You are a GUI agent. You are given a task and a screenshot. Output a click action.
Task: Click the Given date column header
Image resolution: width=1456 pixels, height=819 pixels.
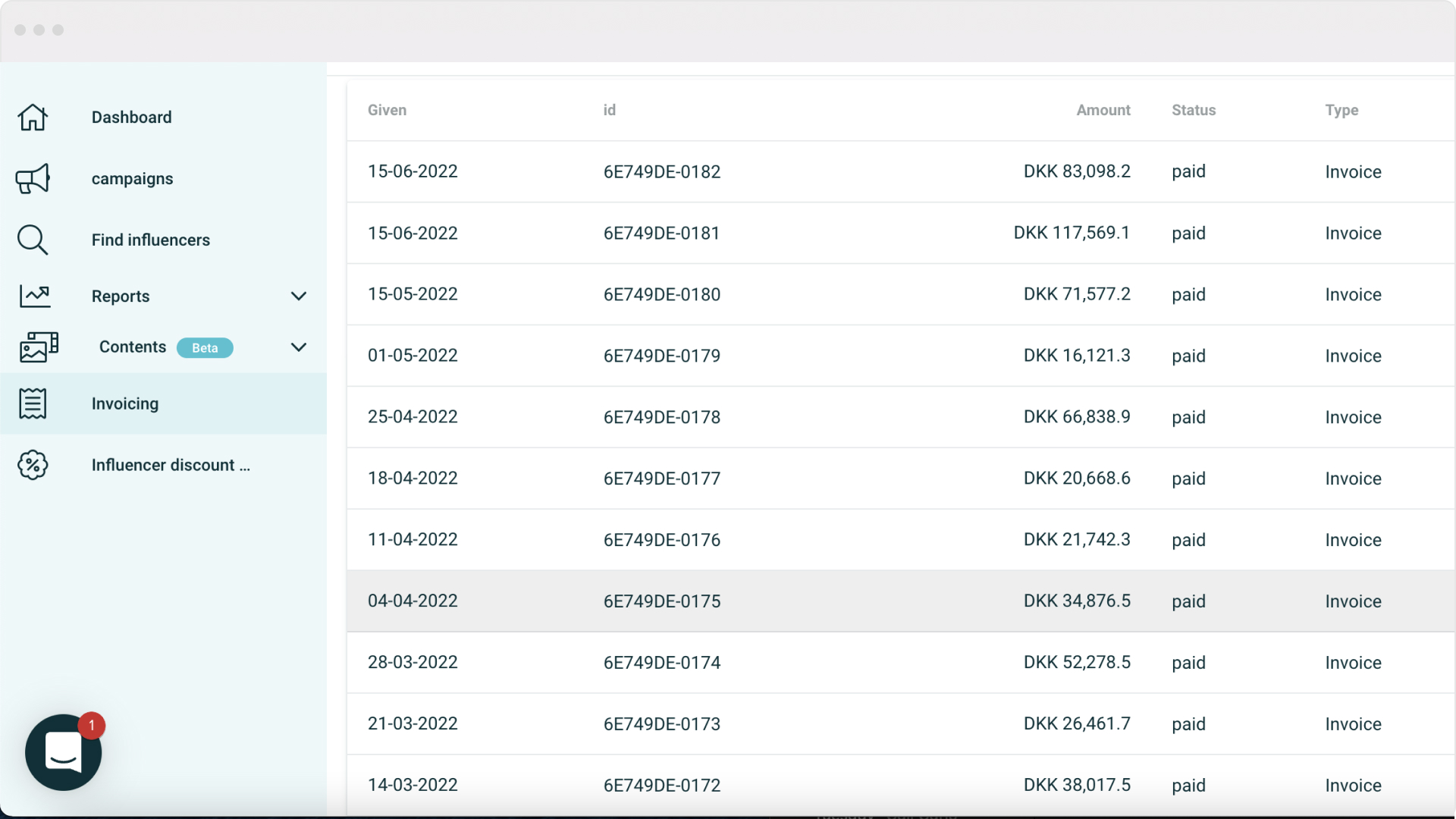click(387, 110)
